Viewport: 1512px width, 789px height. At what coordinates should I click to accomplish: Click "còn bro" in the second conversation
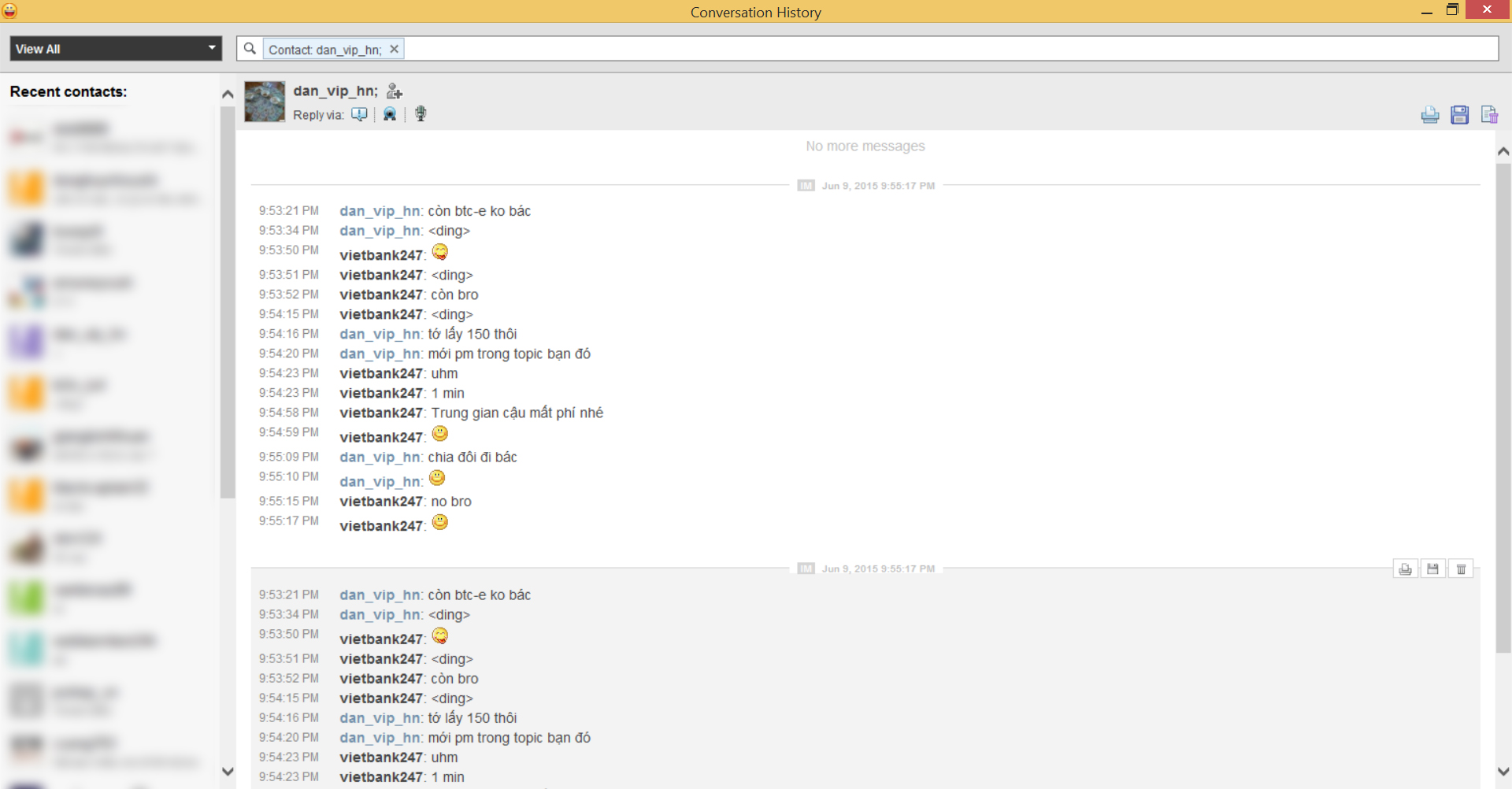454,679
